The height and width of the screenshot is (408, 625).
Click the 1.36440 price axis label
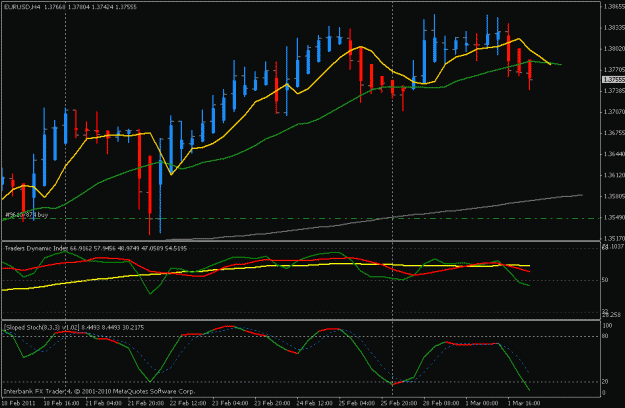click(614, 154)
